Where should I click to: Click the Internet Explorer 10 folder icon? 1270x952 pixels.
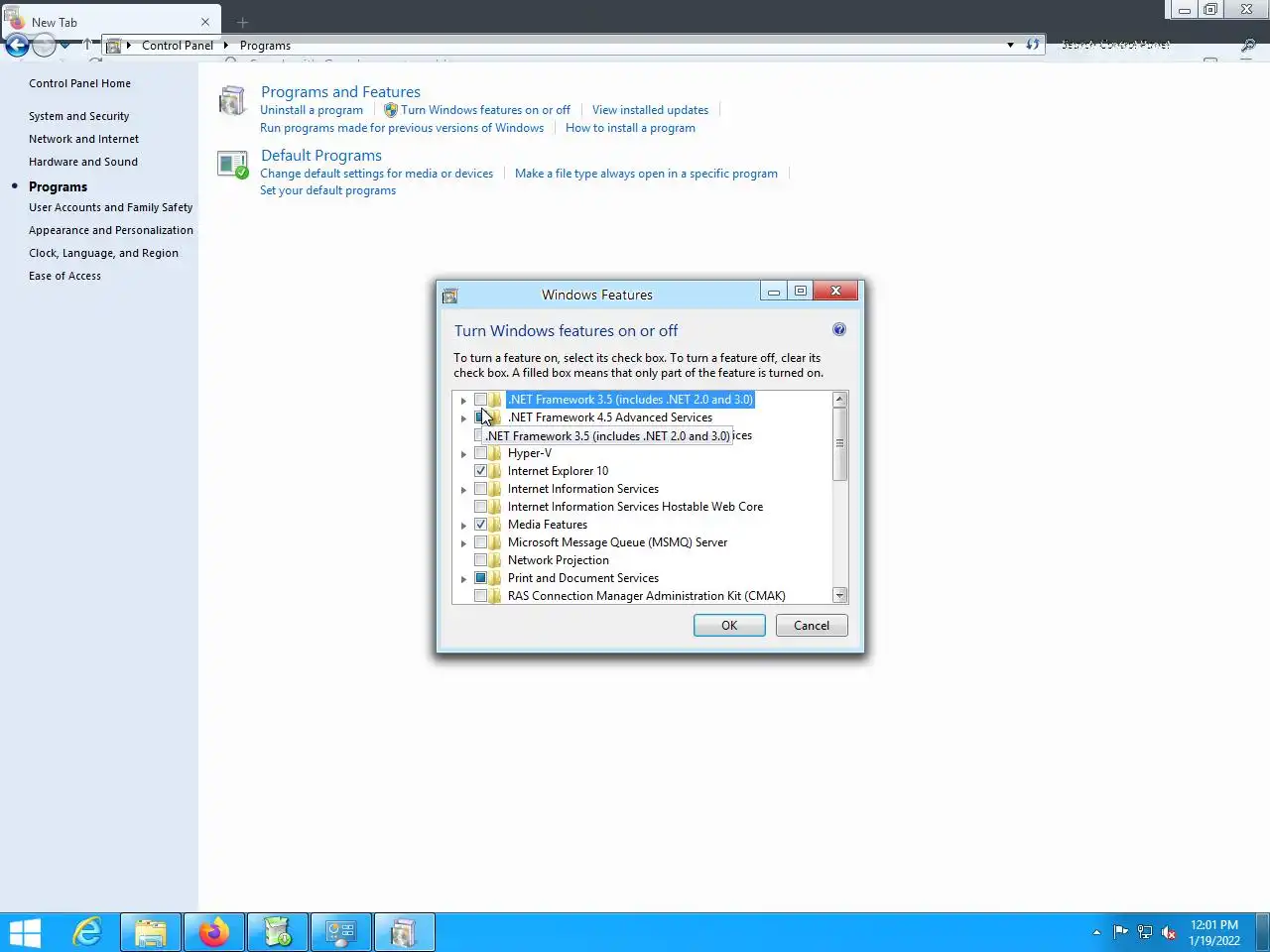(494, 471)
